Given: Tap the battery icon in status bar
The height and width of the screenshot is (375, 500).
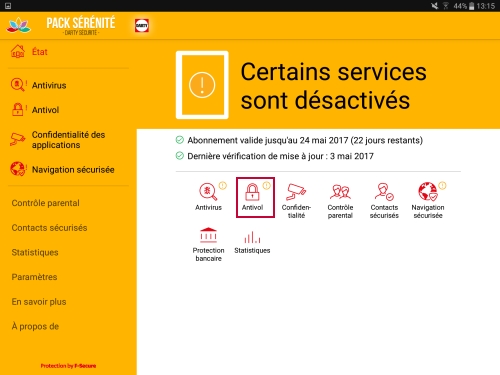Looking at the screenshot, I should tap(471, 6).
